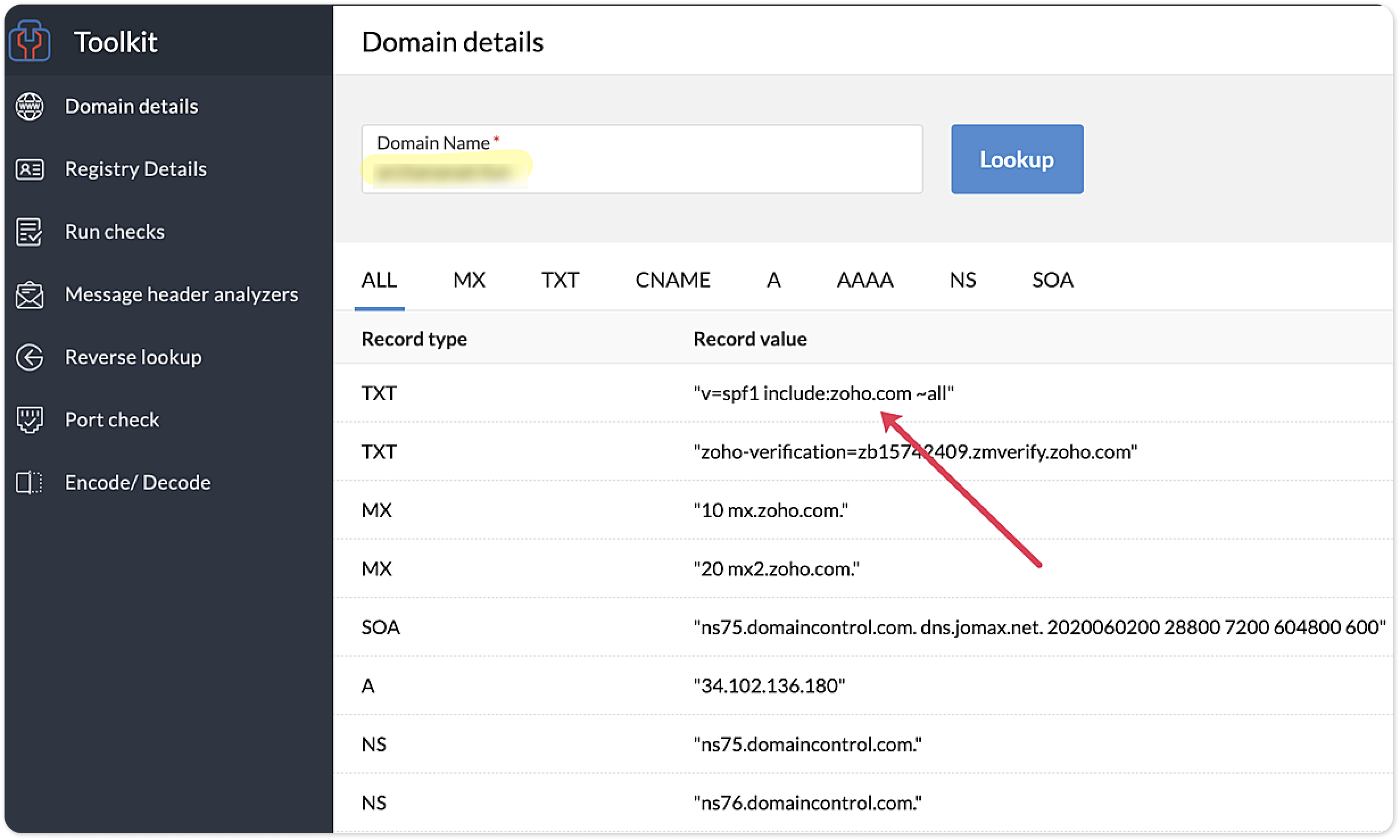Click the Run checks checklist icon
This screenshot has height=840, width=1400.
coord(30,232)
